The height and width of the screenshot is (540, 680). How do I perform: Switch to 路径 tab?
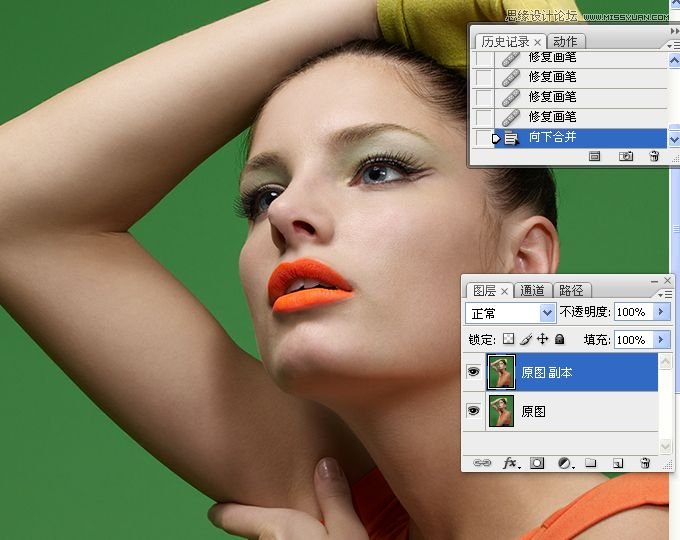click(x=571, y=291)
